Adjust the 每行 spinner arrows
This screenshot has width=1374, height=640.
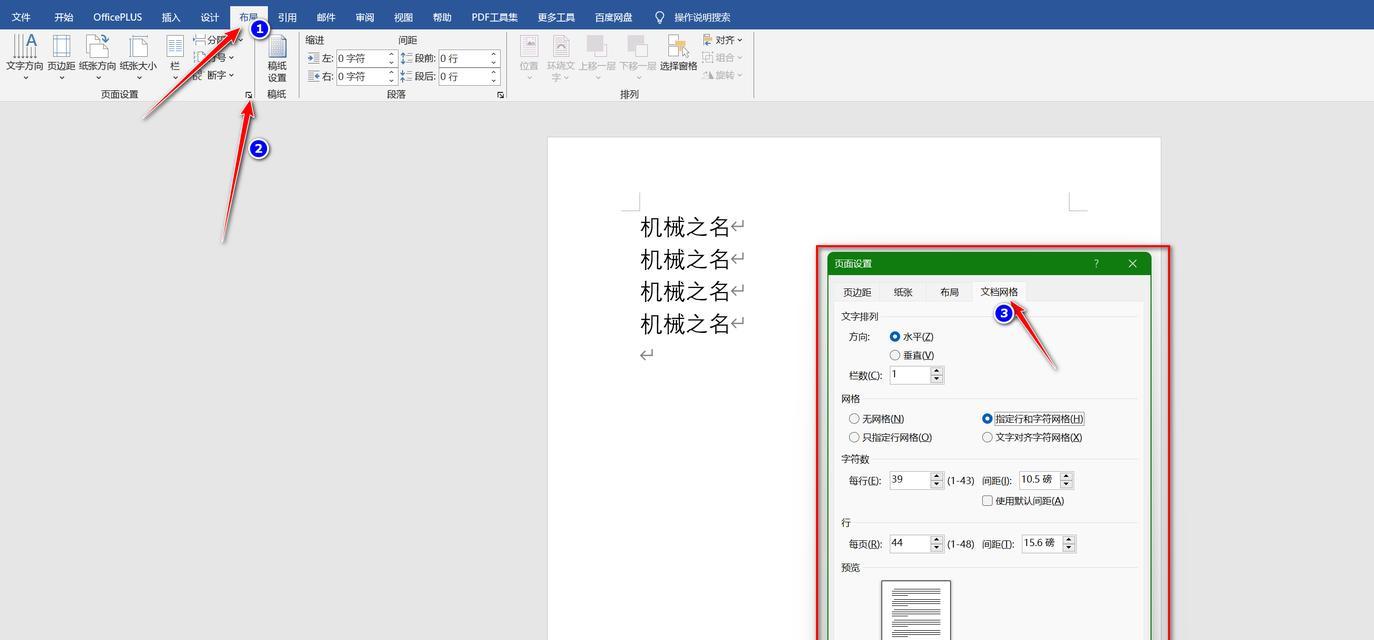click(x=937, y=480)
